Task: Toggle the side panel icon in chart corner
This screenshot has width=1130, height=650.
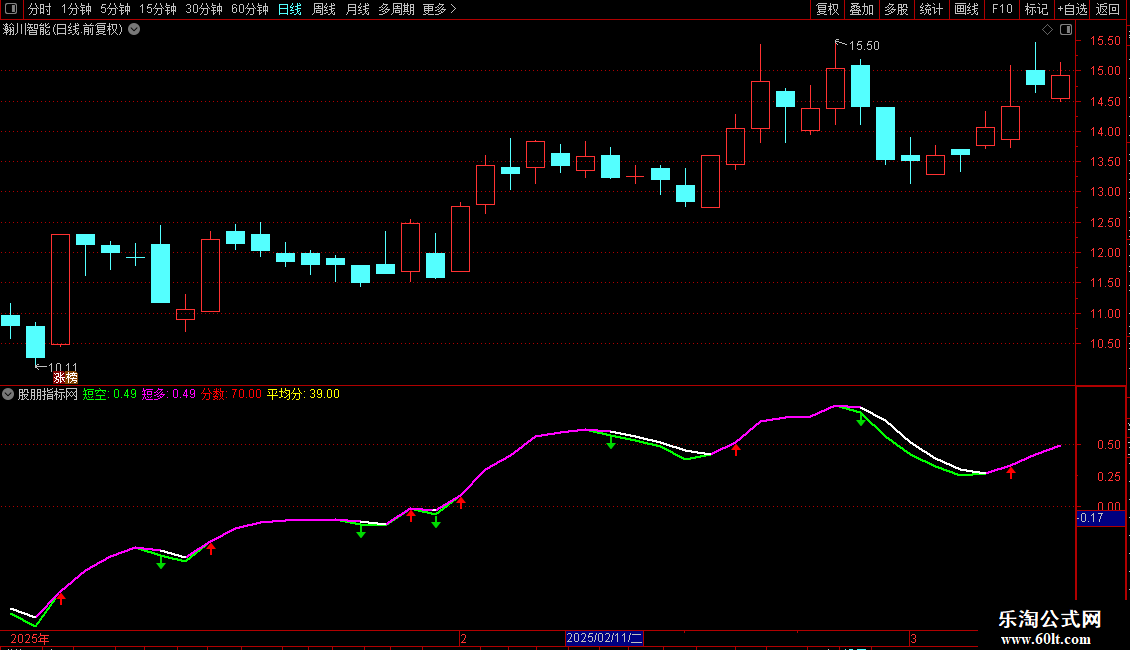Action: click(1066, 30)
